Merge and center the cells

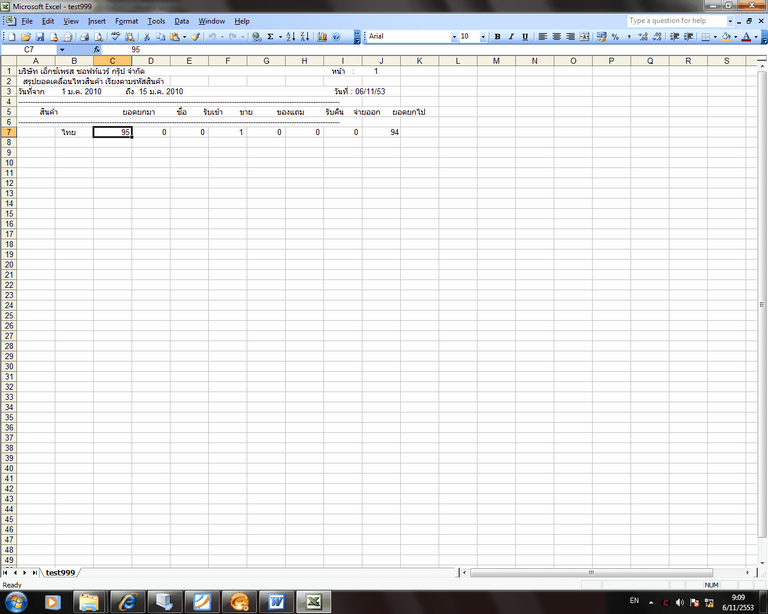point(584,37)
